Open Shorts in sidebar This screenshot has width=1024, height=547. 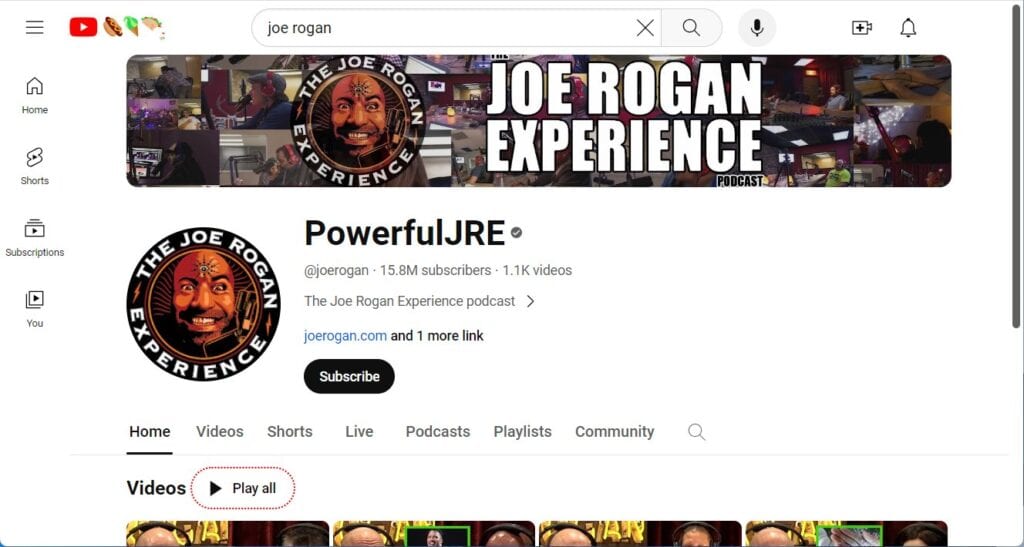pos(35,166)
